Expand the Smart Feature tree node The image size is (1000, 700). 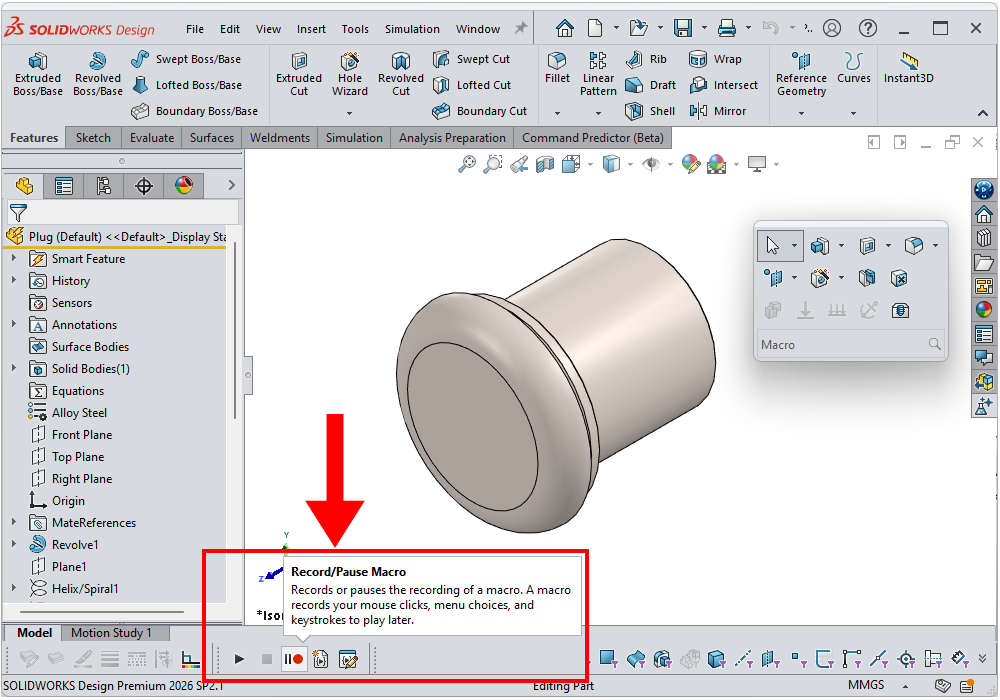click(14, 258)
